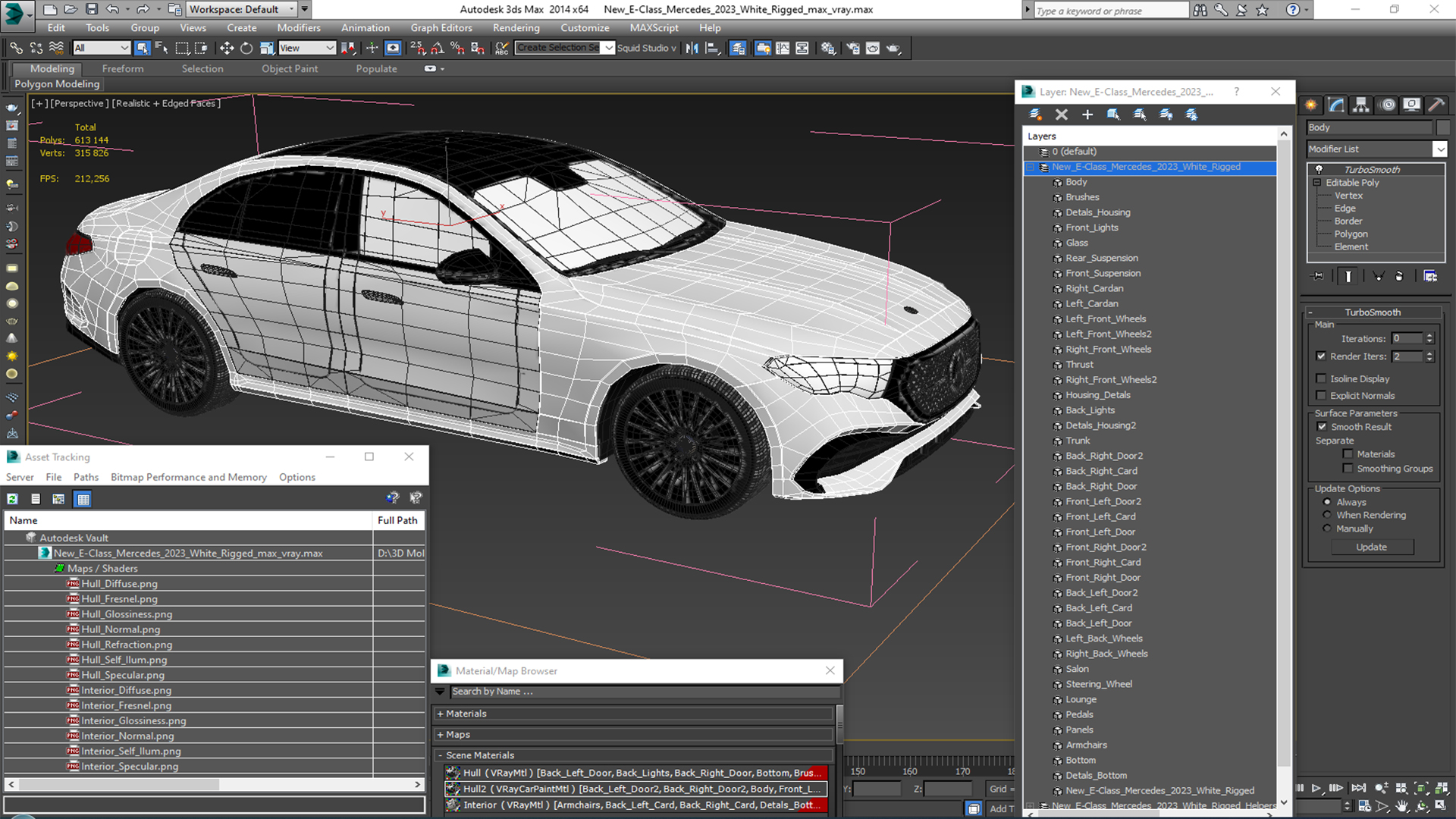This screenshot has width=1456, height=819.
Task: Activate the Rotate tool in main toolbar
Action: click(x=246, y=48)
